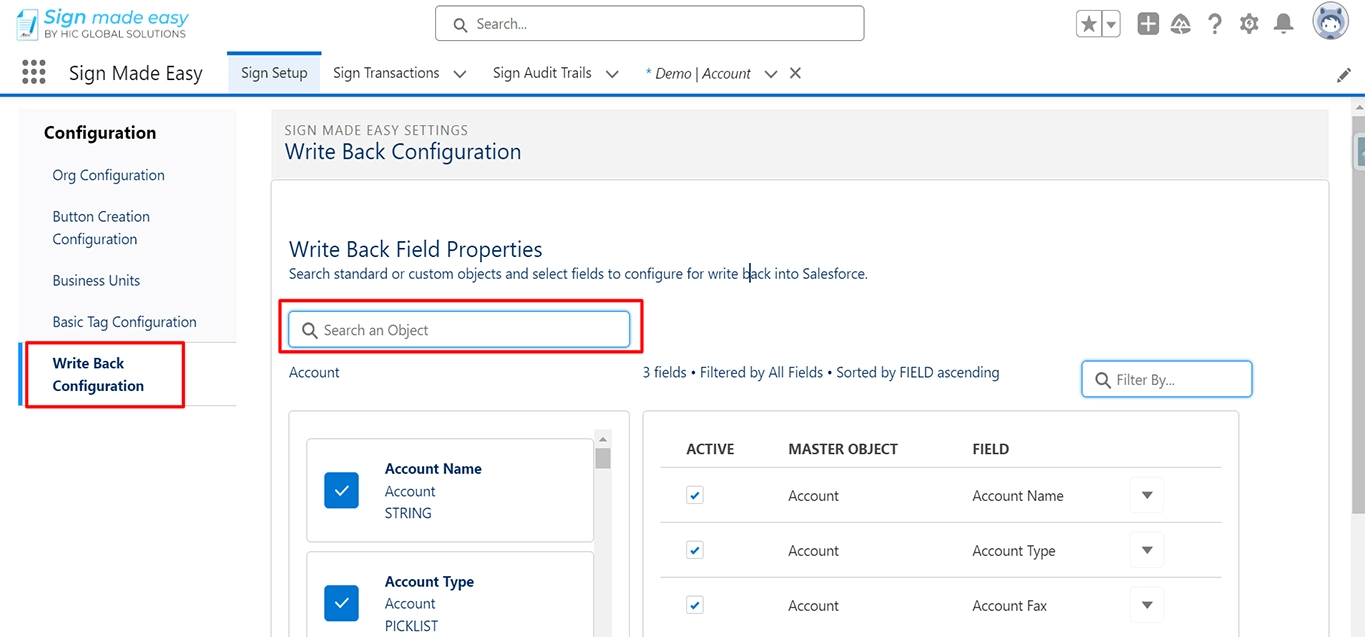Click the pencil edit navigation icon
Viewport: 1365px width, 637px height.
click(x=1344, y=75)
